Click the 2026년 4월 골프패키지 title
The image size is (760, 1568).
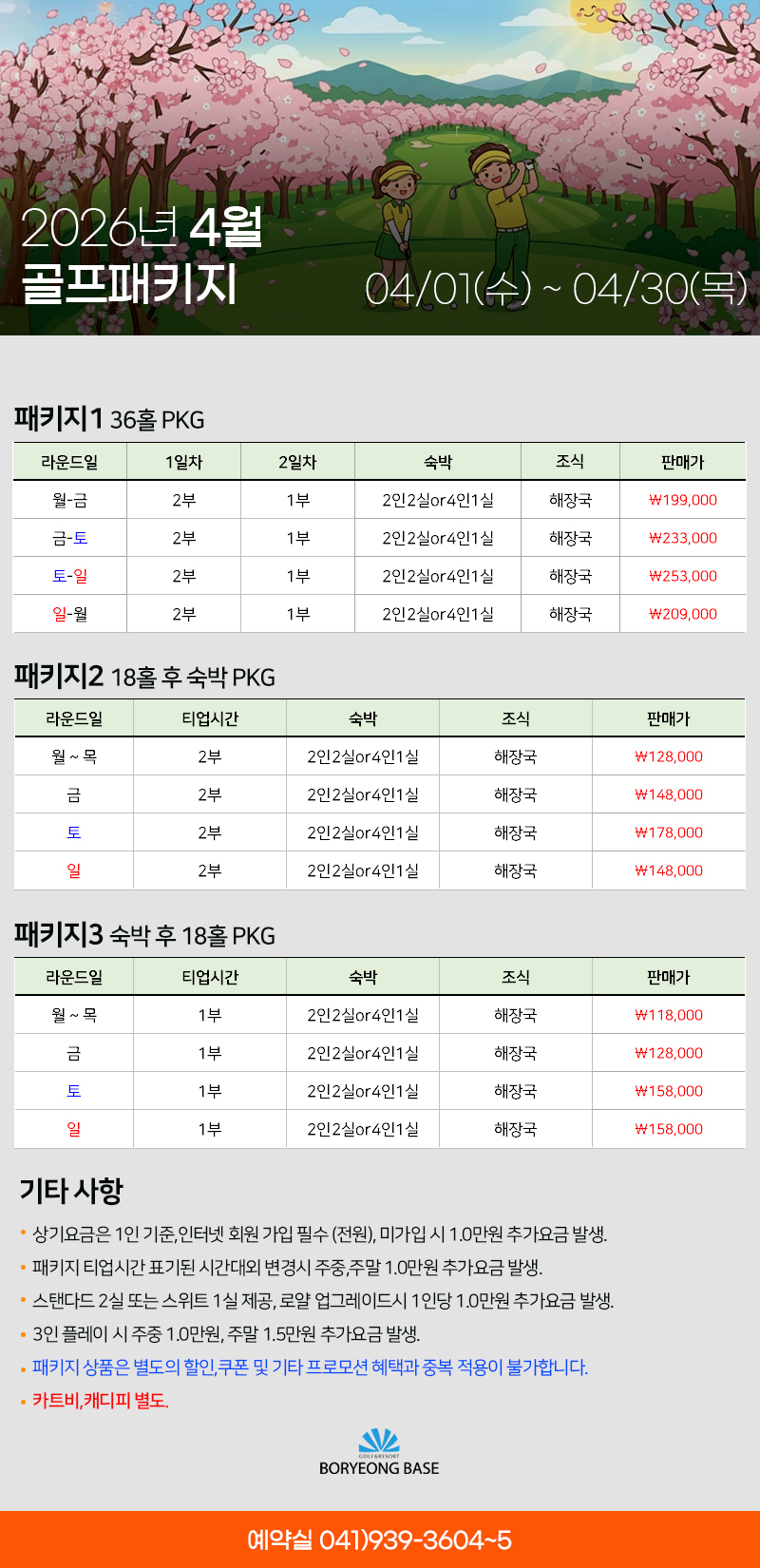coord(142,255)
